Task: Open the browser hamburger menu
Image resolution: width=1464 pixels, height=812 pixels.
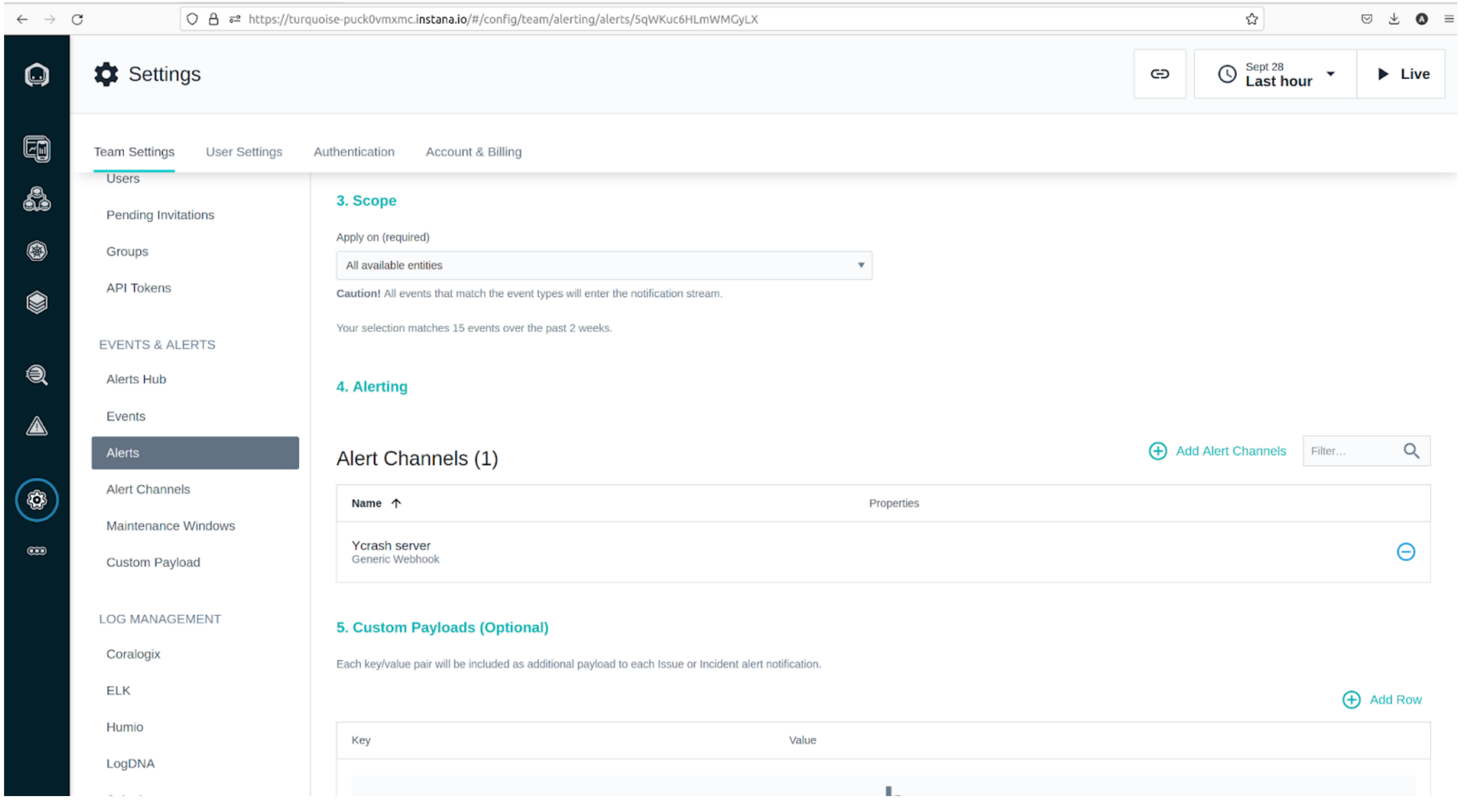Action: coord(1449,19)
